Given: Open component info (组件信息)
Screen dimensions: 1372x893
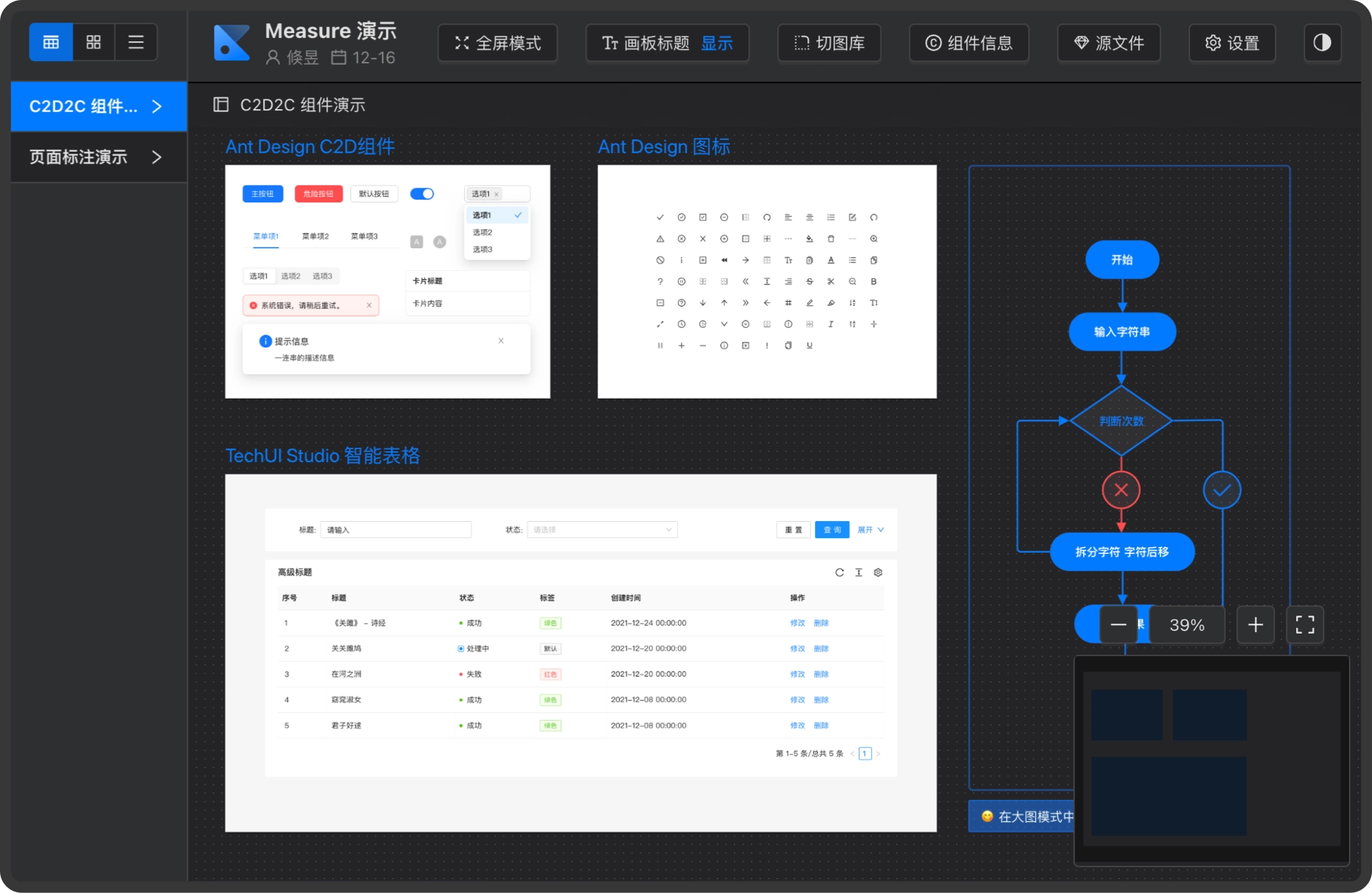Looking at the screenshot, I should coord(969,43).
